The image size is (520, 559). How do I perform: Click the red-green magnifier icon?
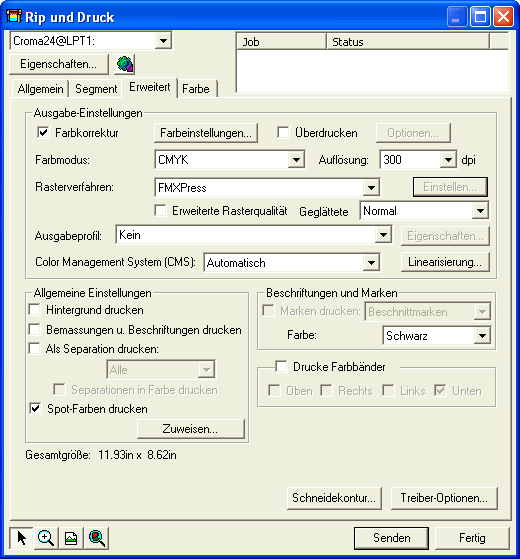click(x=97, y=538)
